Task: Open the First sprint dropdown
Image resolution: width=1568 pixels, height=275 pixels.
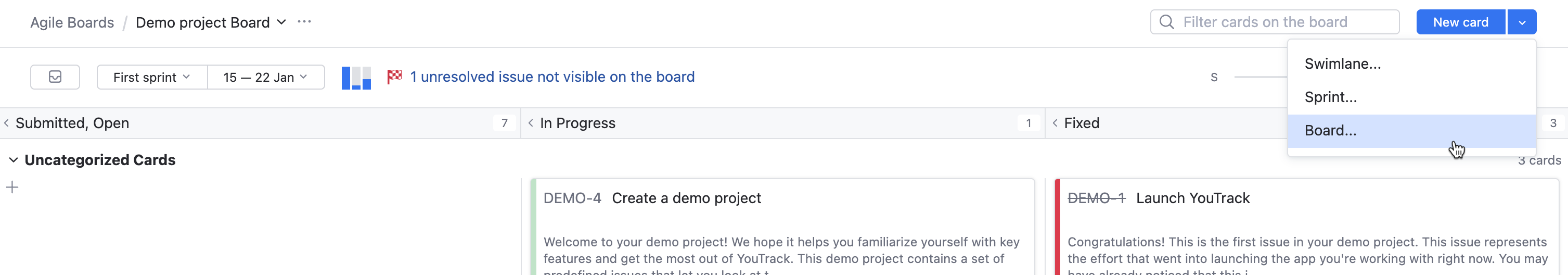Action: (151, 78)
